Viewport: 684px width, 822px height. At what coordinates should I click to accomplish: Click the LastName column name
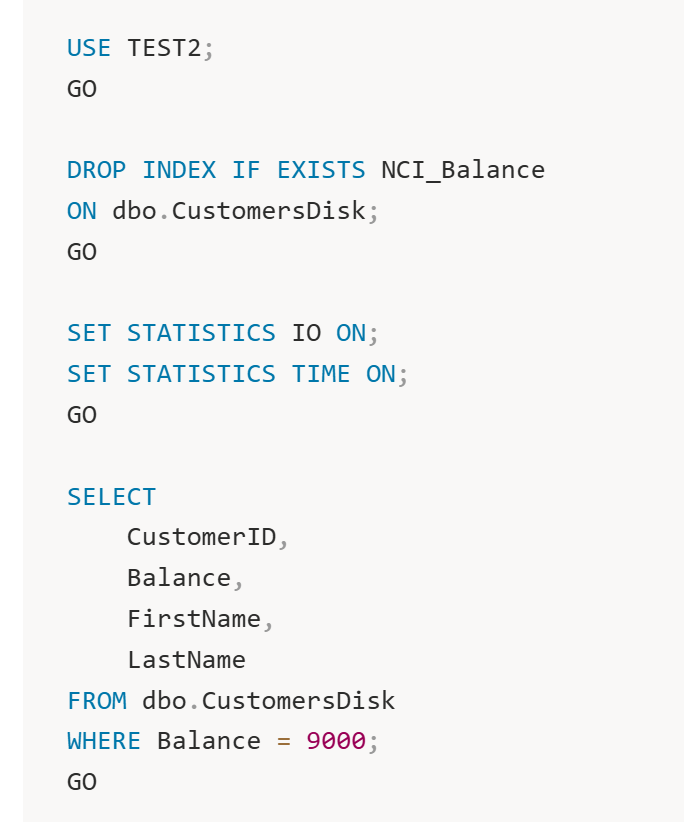187,660
